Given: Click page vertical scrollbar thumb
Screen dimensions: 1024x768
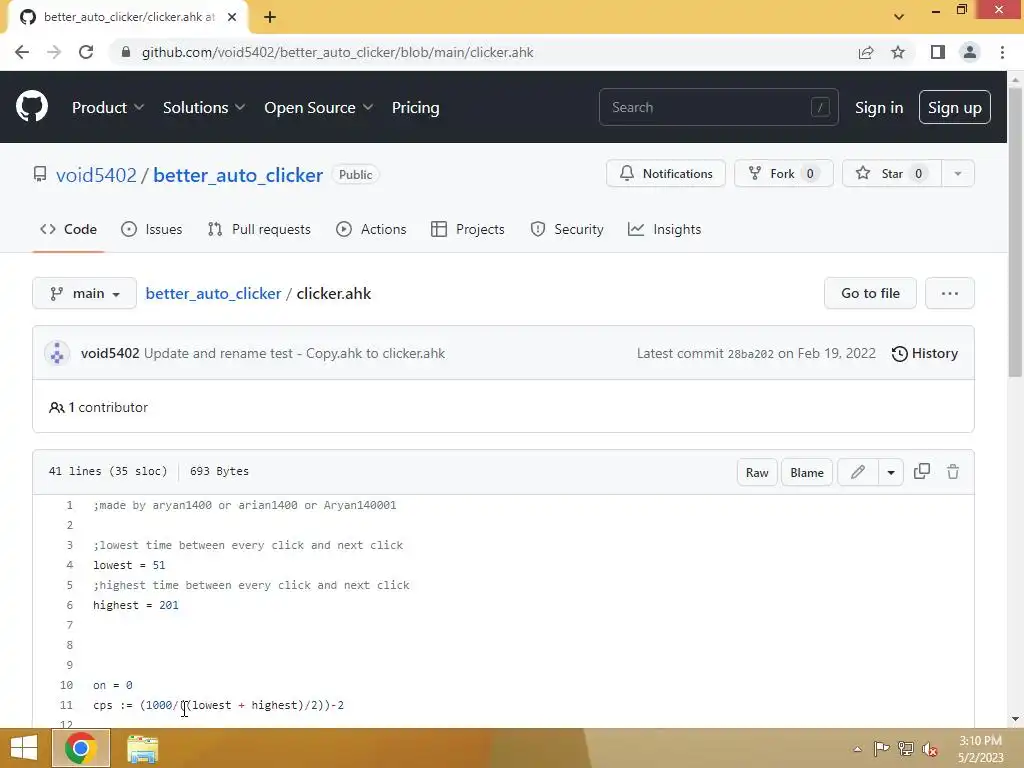Looking at the screenshot, I should point(1015,232).
